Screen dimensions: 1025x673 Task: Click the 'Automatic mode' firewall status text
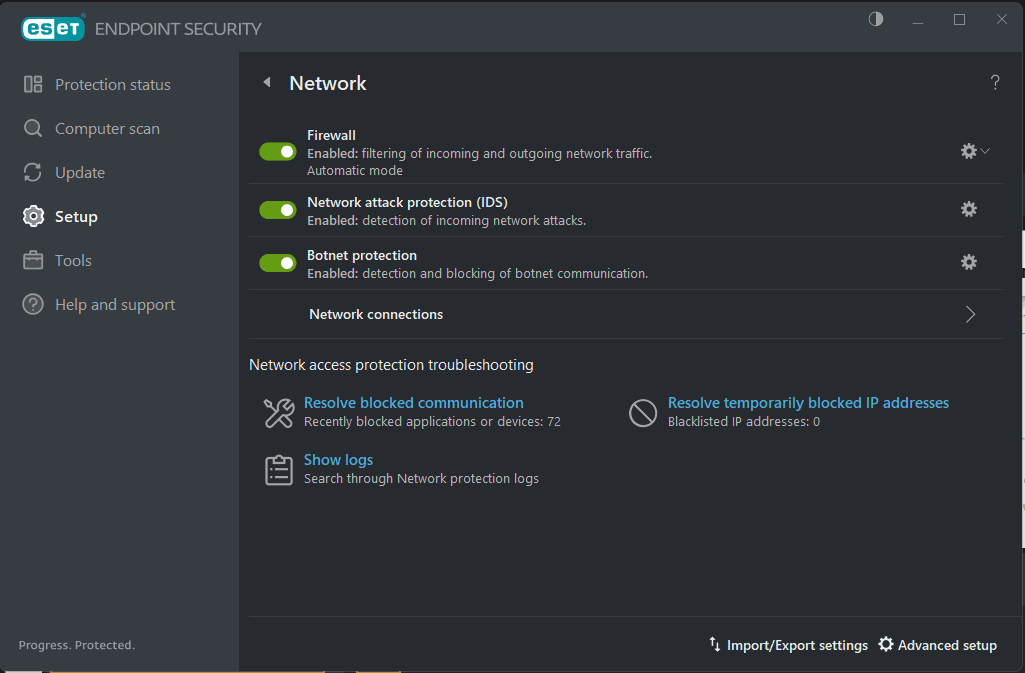355,171
